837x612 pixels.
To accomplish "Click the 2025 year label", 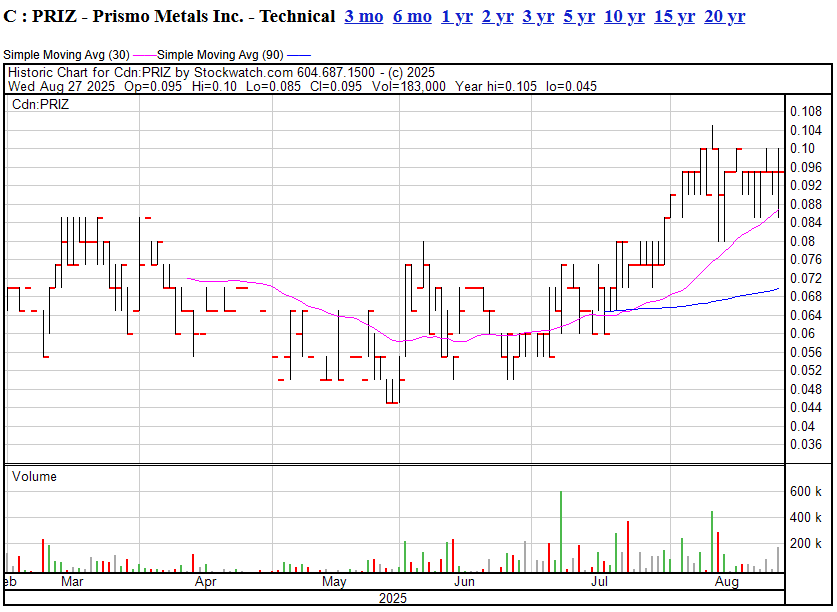I will [x=393, y=598].
